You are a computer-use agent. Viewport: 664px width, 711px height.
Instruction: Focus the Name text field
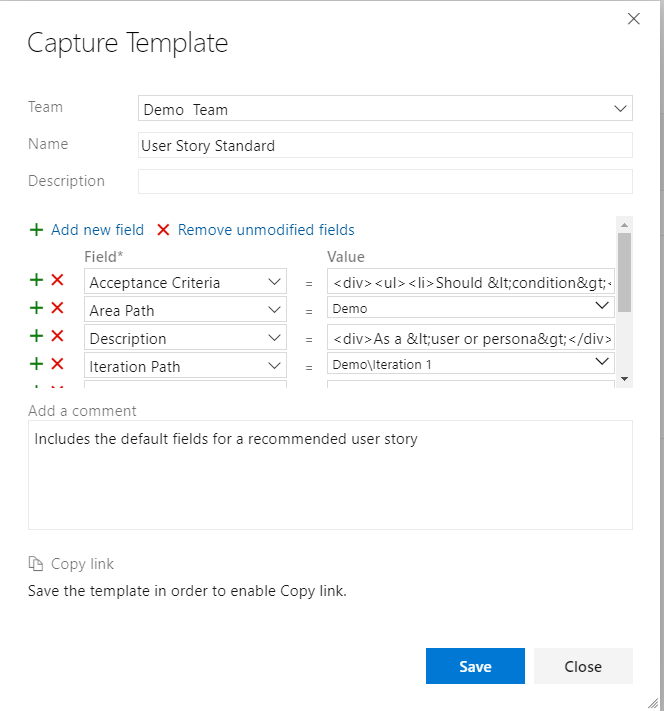(x=385, y=145)
